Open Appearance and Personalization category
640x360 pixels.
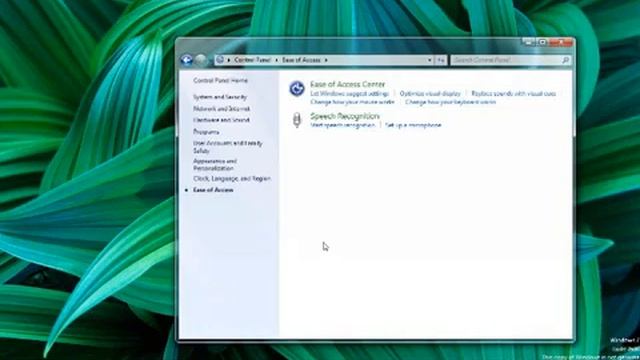215,164
